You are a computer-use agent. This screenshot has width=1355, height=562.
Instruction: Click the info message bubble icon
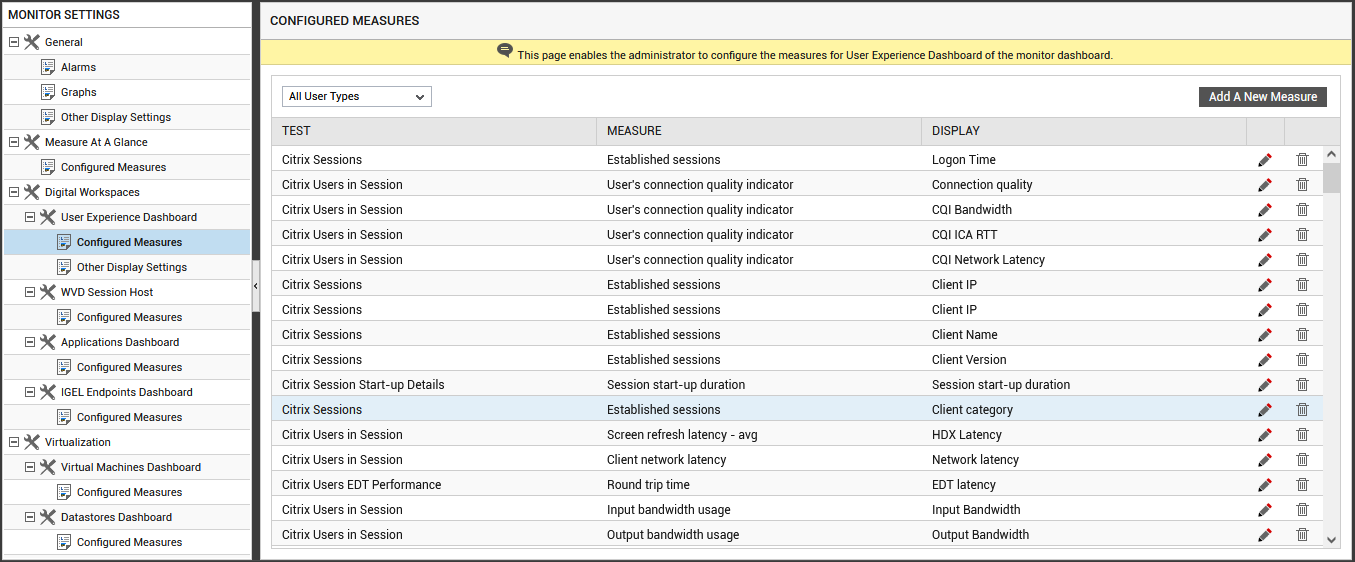(505, 51)
